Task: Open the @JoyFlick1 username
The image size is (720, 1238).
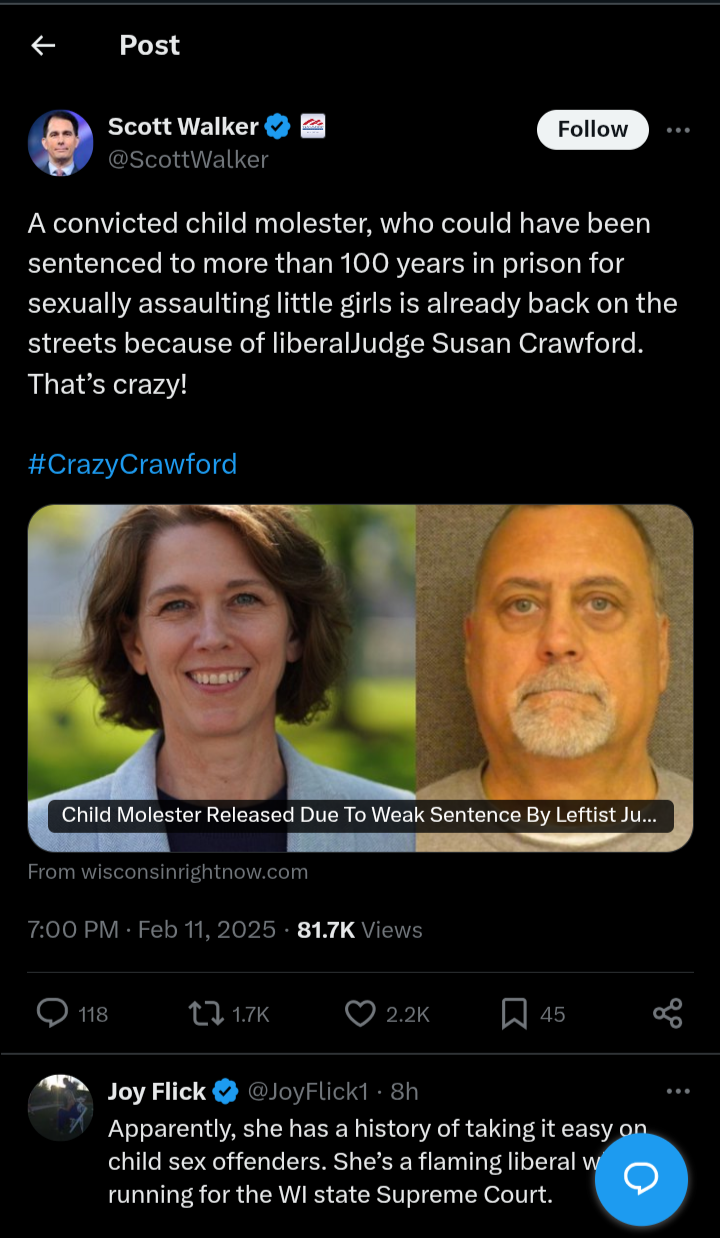Action: click(308, 1091)
